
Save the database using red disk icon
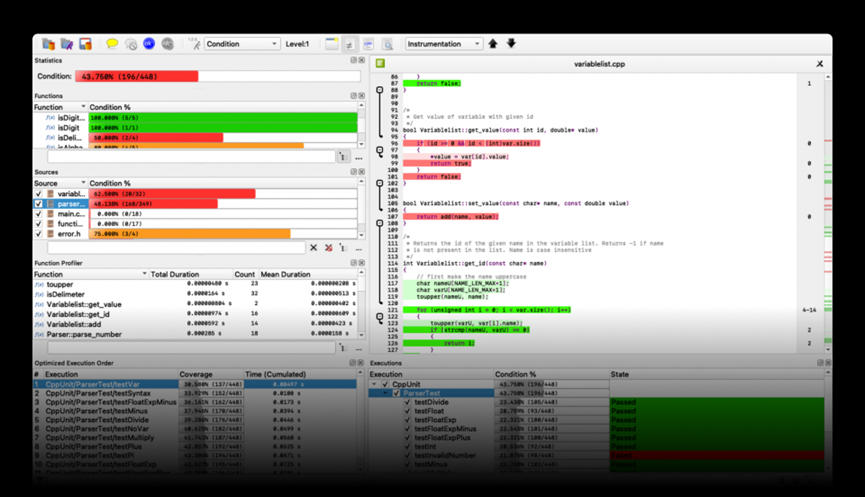pyautogui.click(x=85, y=44)
